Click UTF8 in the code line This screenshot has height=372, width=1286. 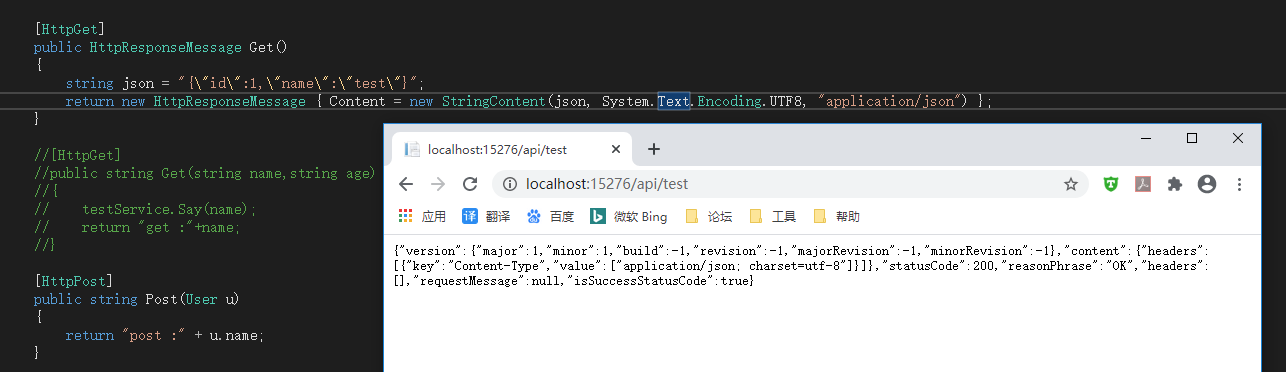785,101
